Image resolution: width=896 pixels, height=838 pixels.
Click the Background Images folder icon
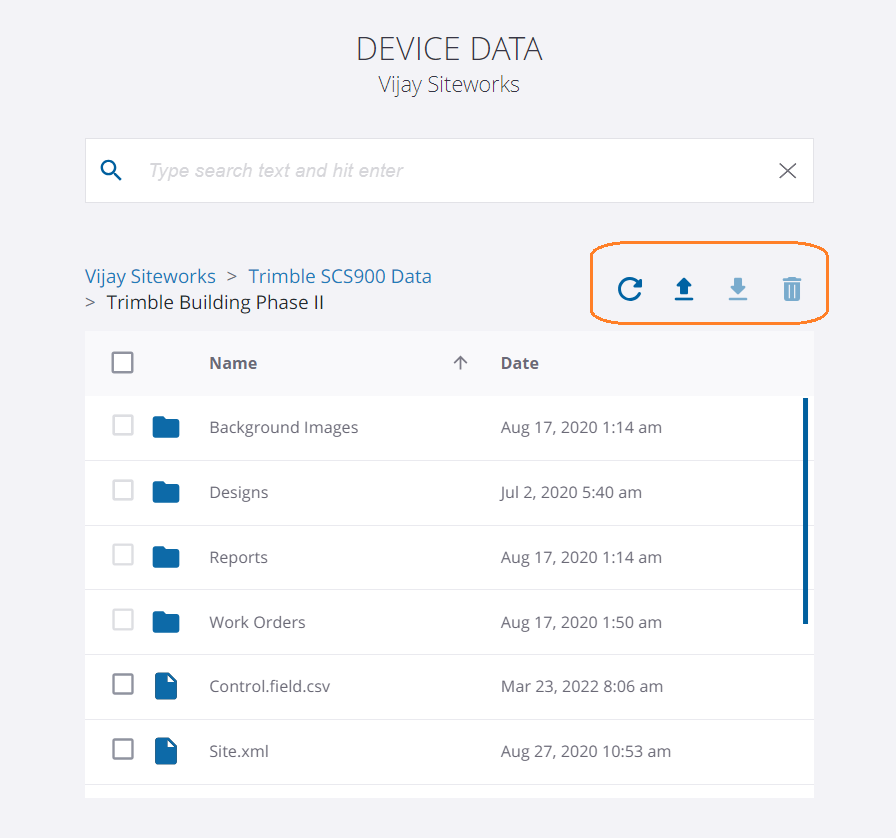tap(166, 427)
